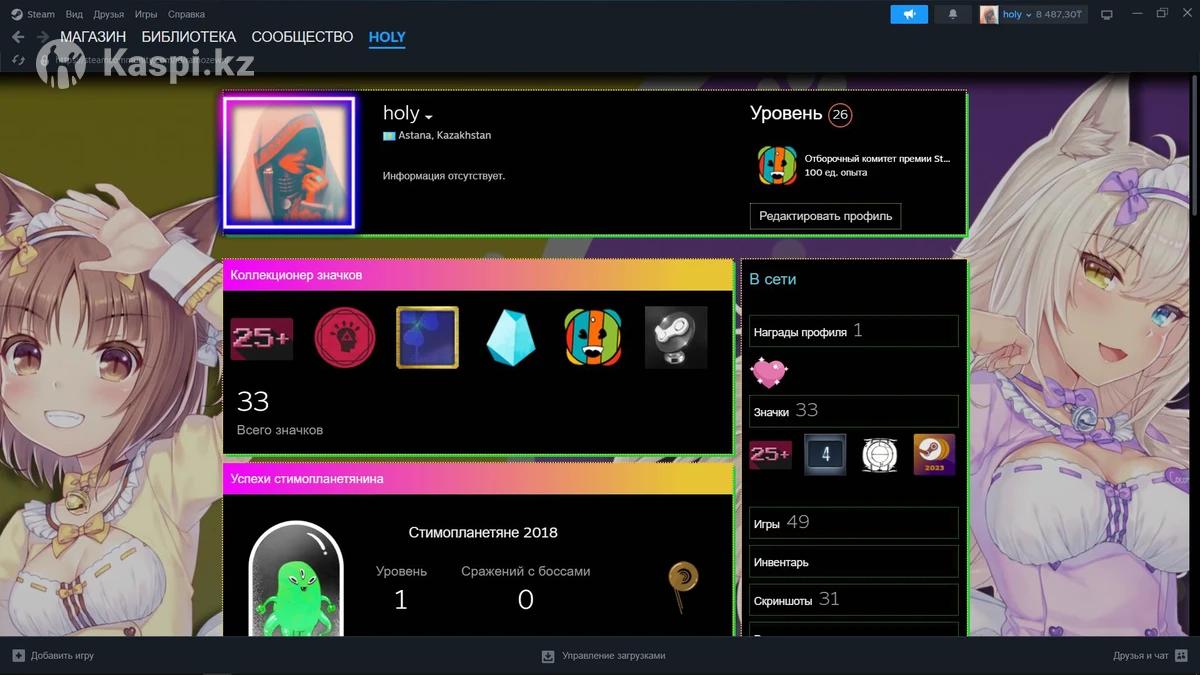1200x675 pixels.
Task: Click the pink heart profile award
Action: (769, 373)
